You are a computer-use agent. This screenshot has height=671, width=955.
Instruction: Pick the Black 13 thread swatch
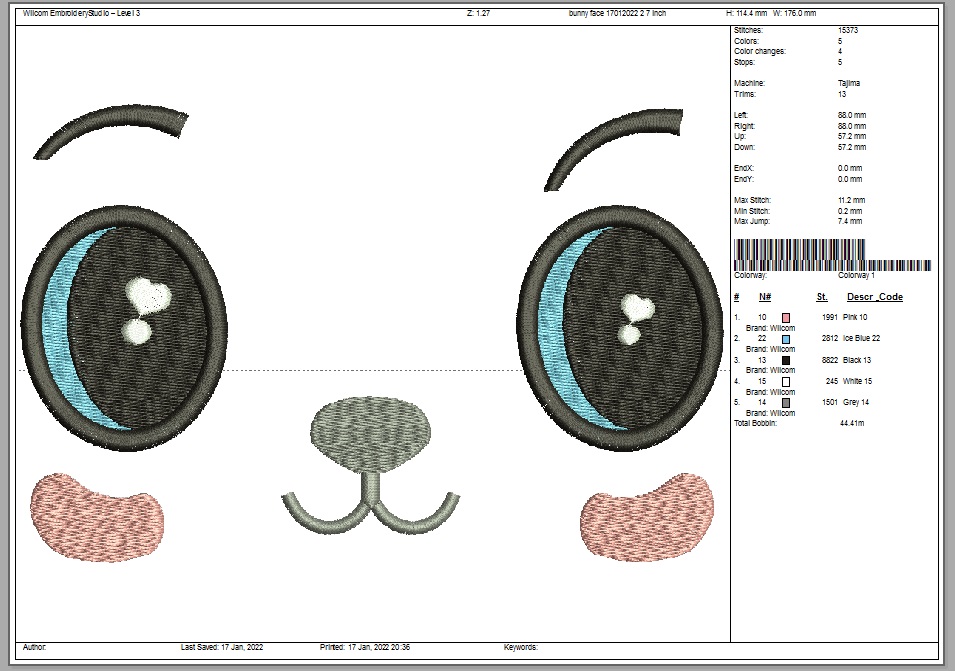point(786,360)
